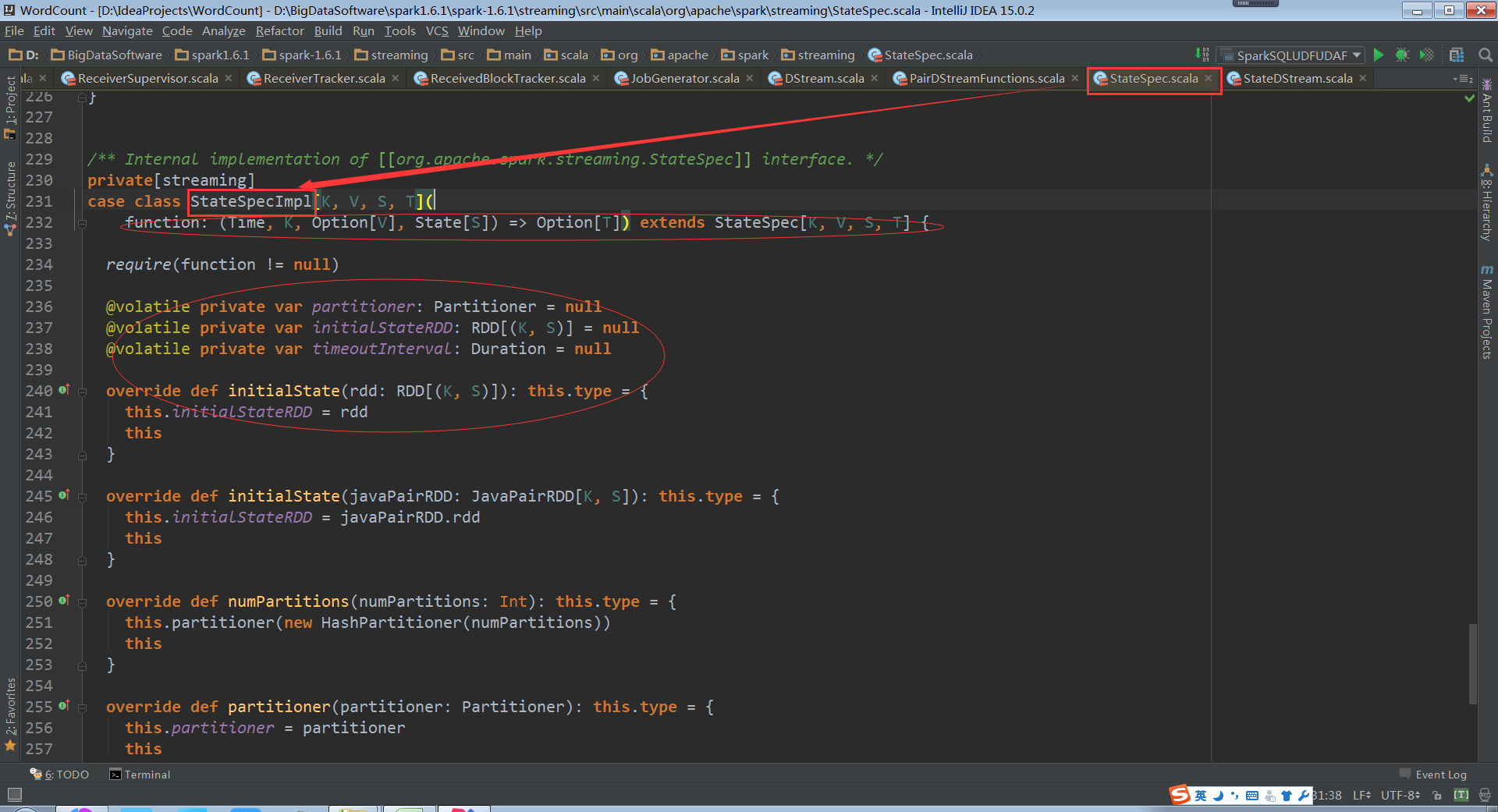This screenshot has height=812, width=1498.
Task: Open the Event Log panel
Action: [1433, 775]
